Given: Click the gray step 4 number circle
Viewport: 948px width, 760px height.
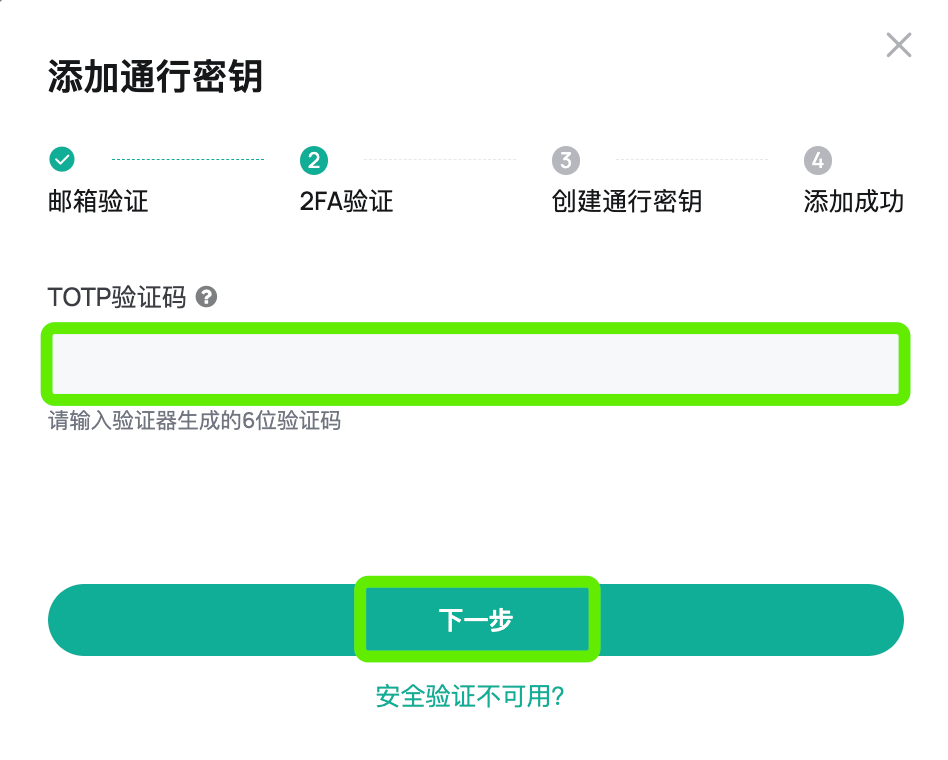Looking at the screenshot, I should 818,160.
